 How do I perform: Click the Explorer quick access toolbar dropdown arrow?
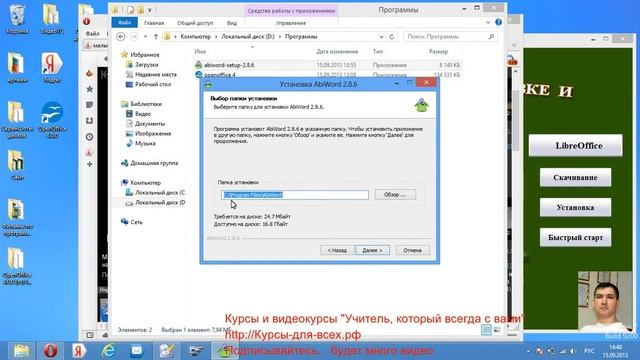(x=150, y=9)
